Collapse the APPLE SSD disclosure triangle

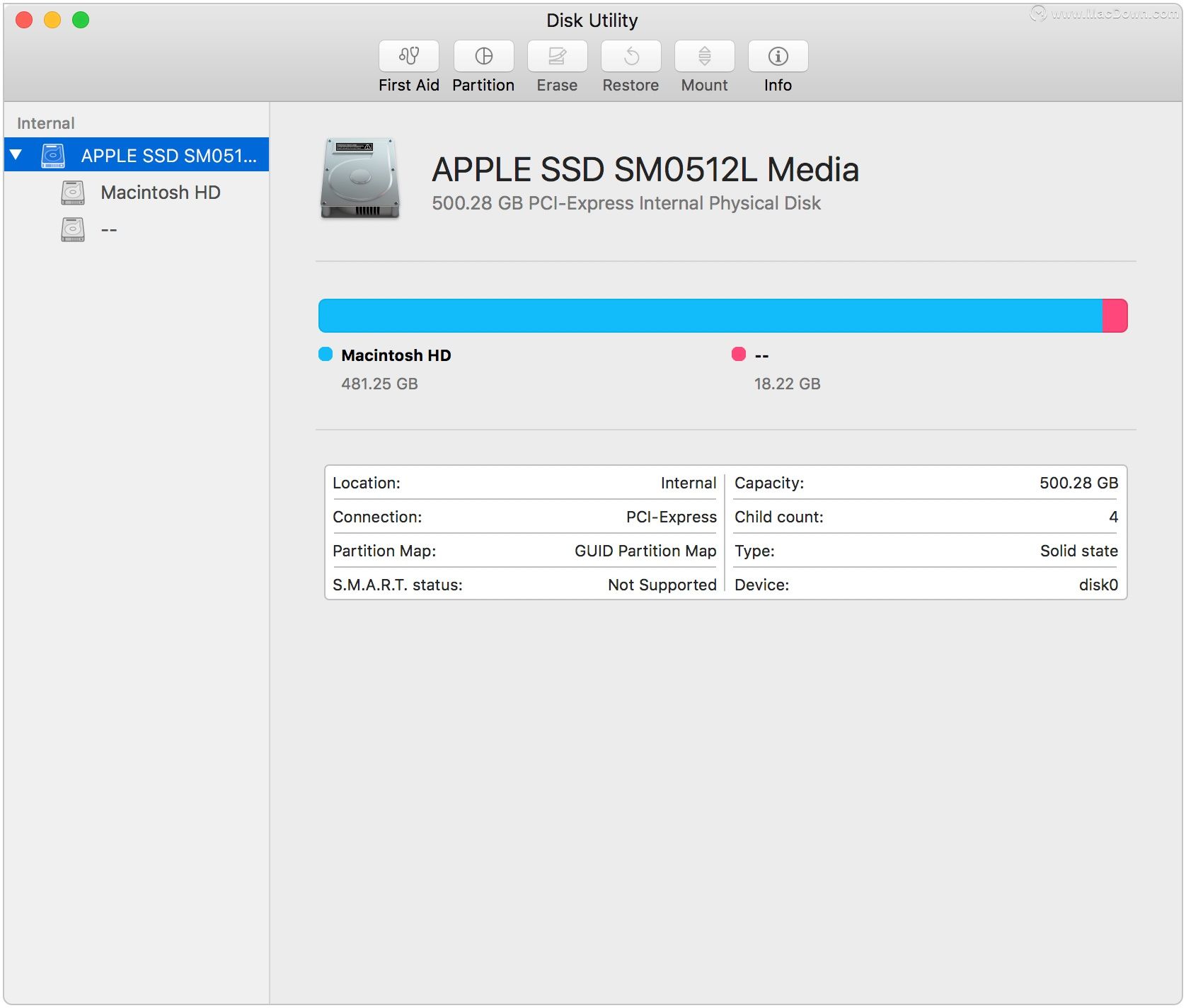pos(16,155)
